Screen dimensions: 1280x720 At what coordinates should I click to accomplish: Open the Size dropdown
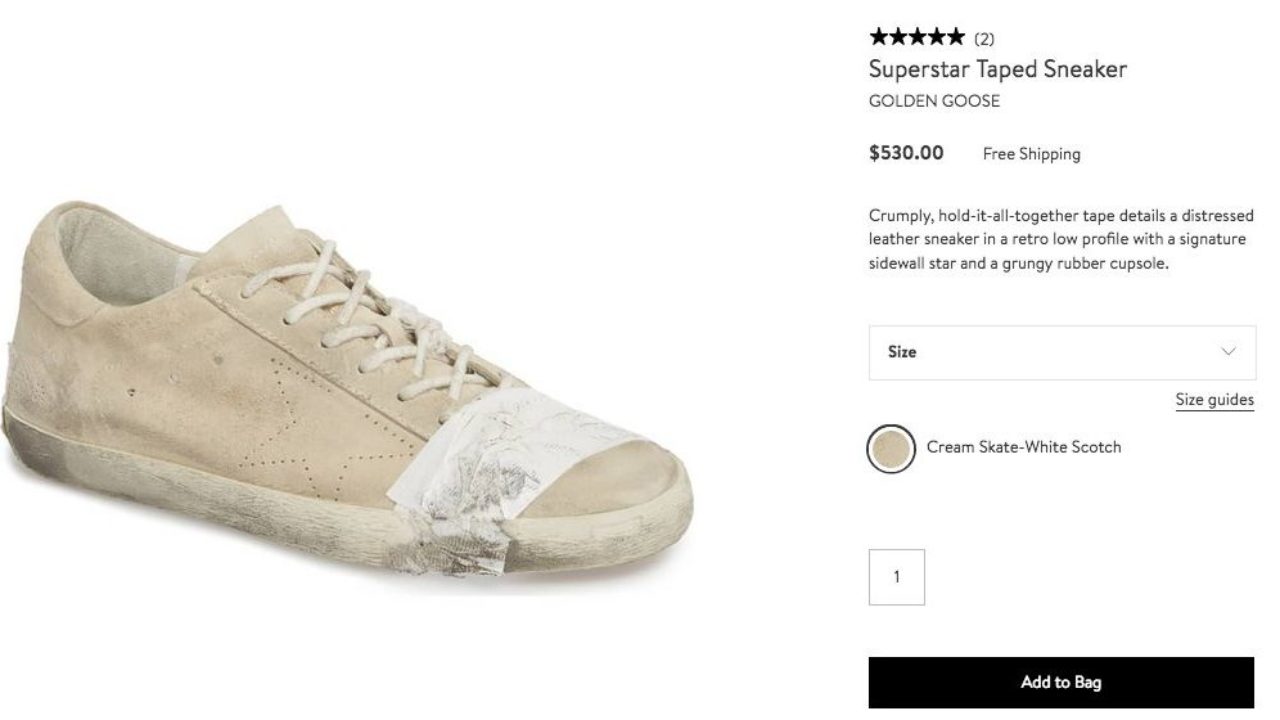1061,352
